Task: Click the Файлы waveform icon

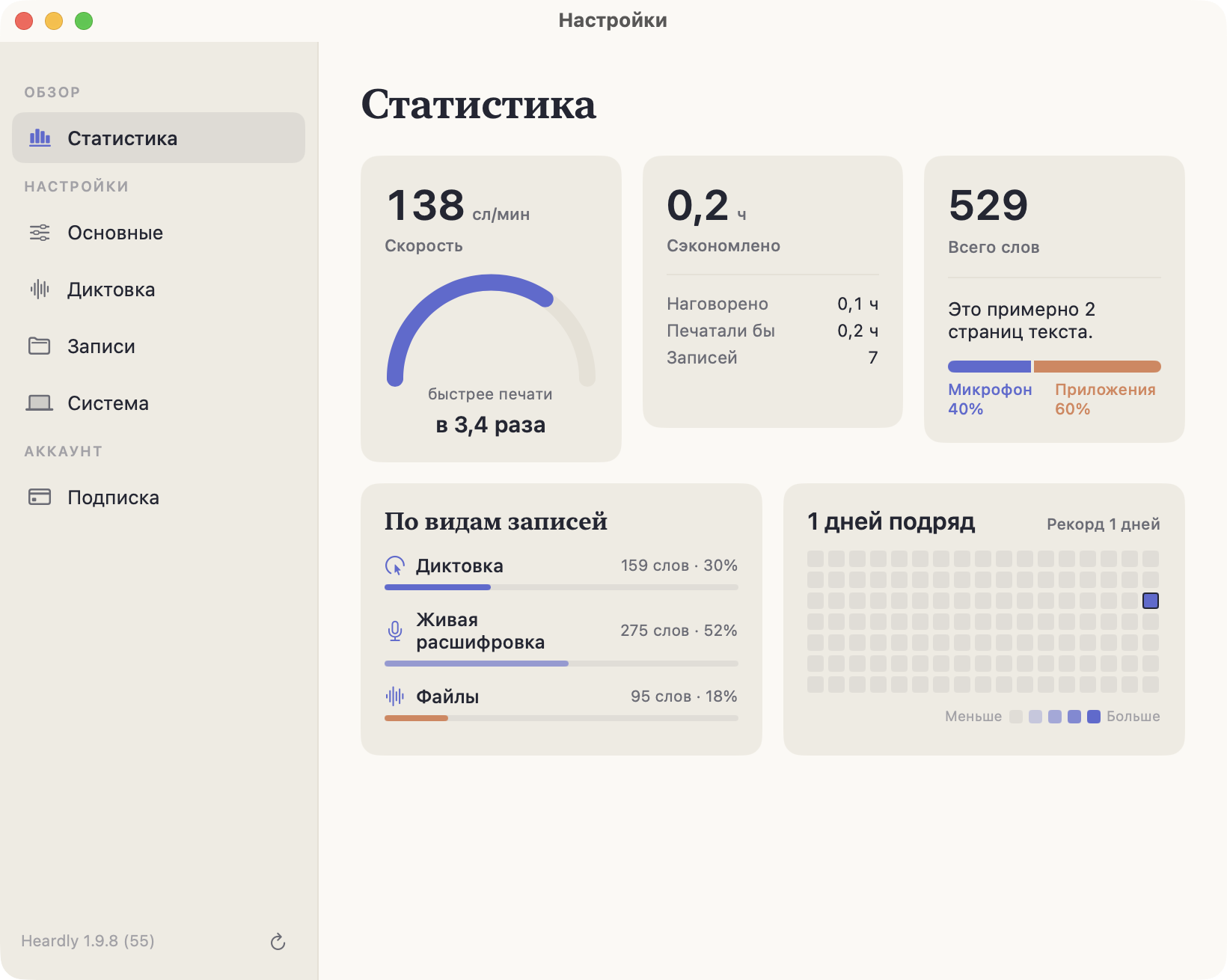Action: click(395, 696)
